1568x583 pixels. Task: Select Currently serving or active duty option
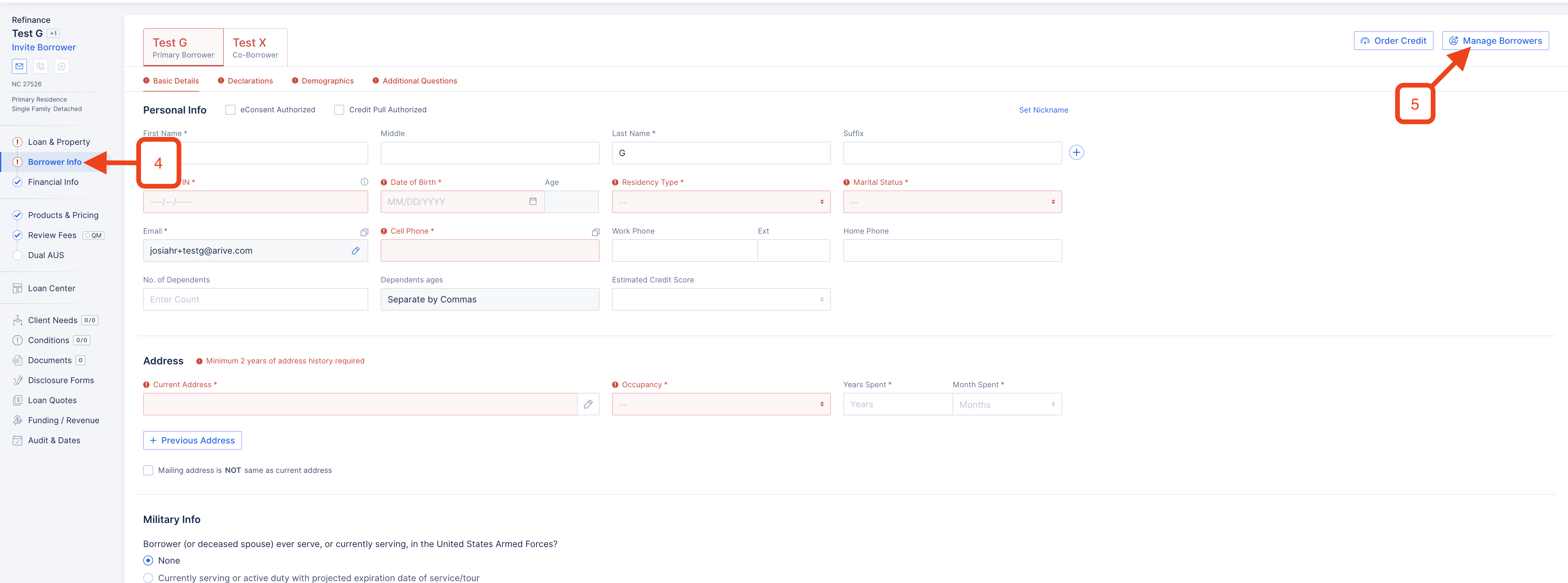click(148, 577)
